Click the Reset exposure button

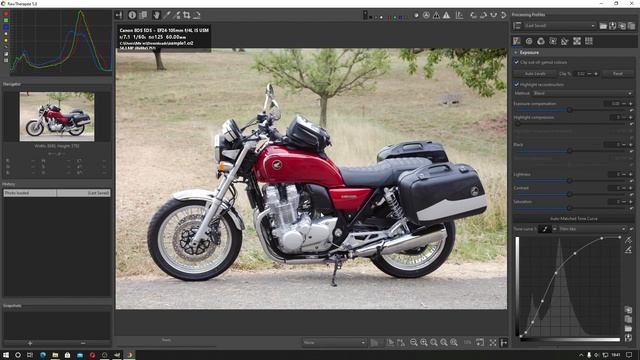tap(618, 73)
